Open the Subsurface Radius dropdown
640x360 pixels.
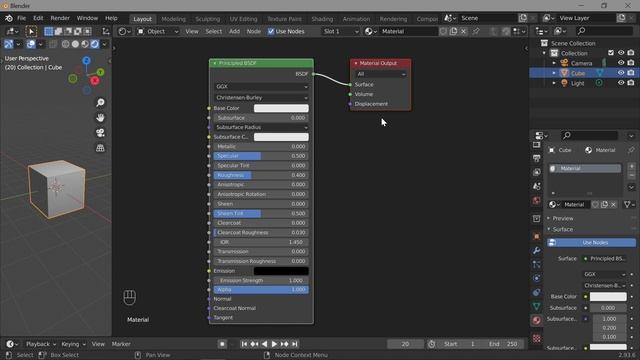click(x=261, y=127)
